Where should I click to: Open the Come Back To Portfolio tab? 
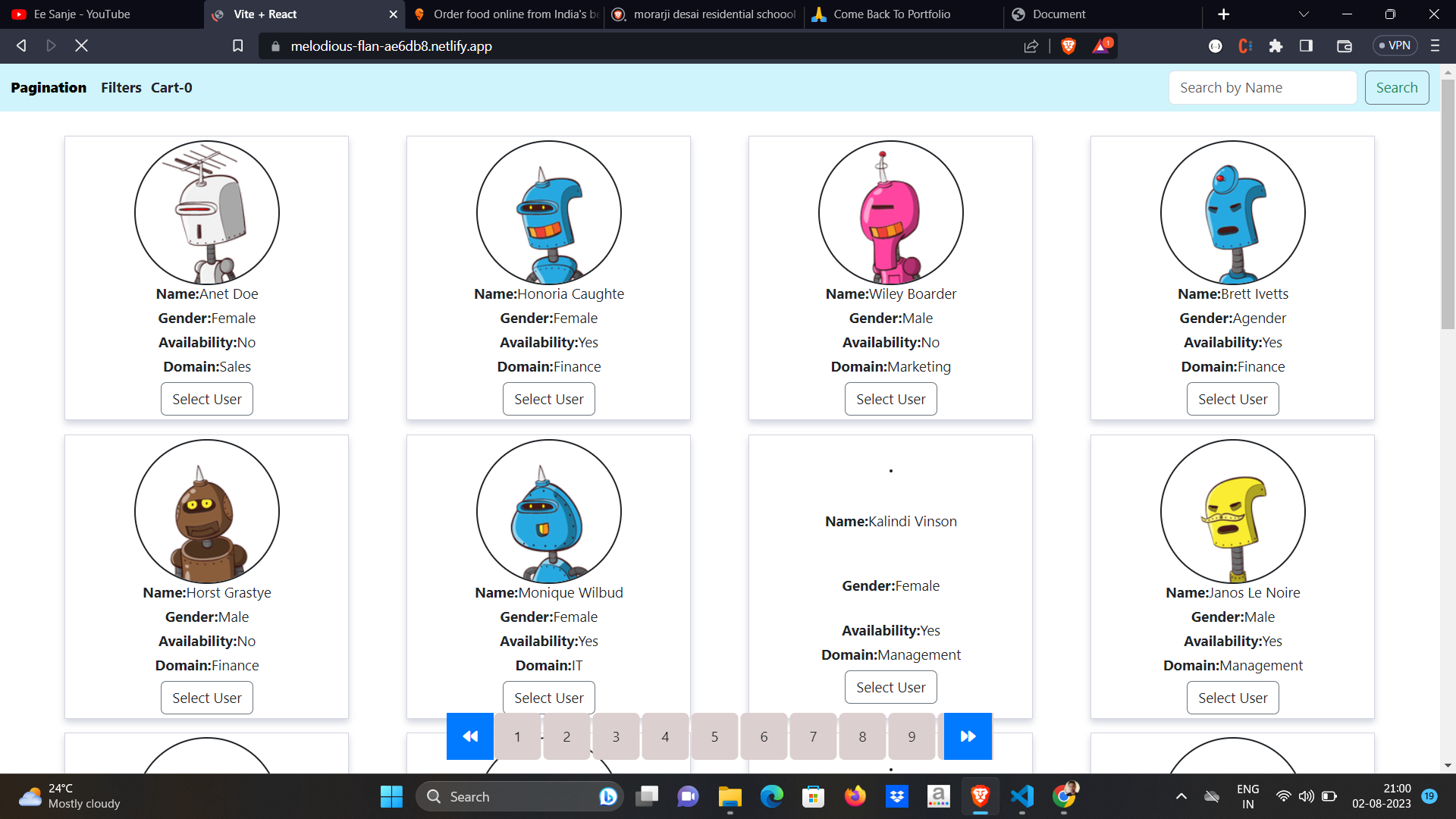click(x=891, y=14)
